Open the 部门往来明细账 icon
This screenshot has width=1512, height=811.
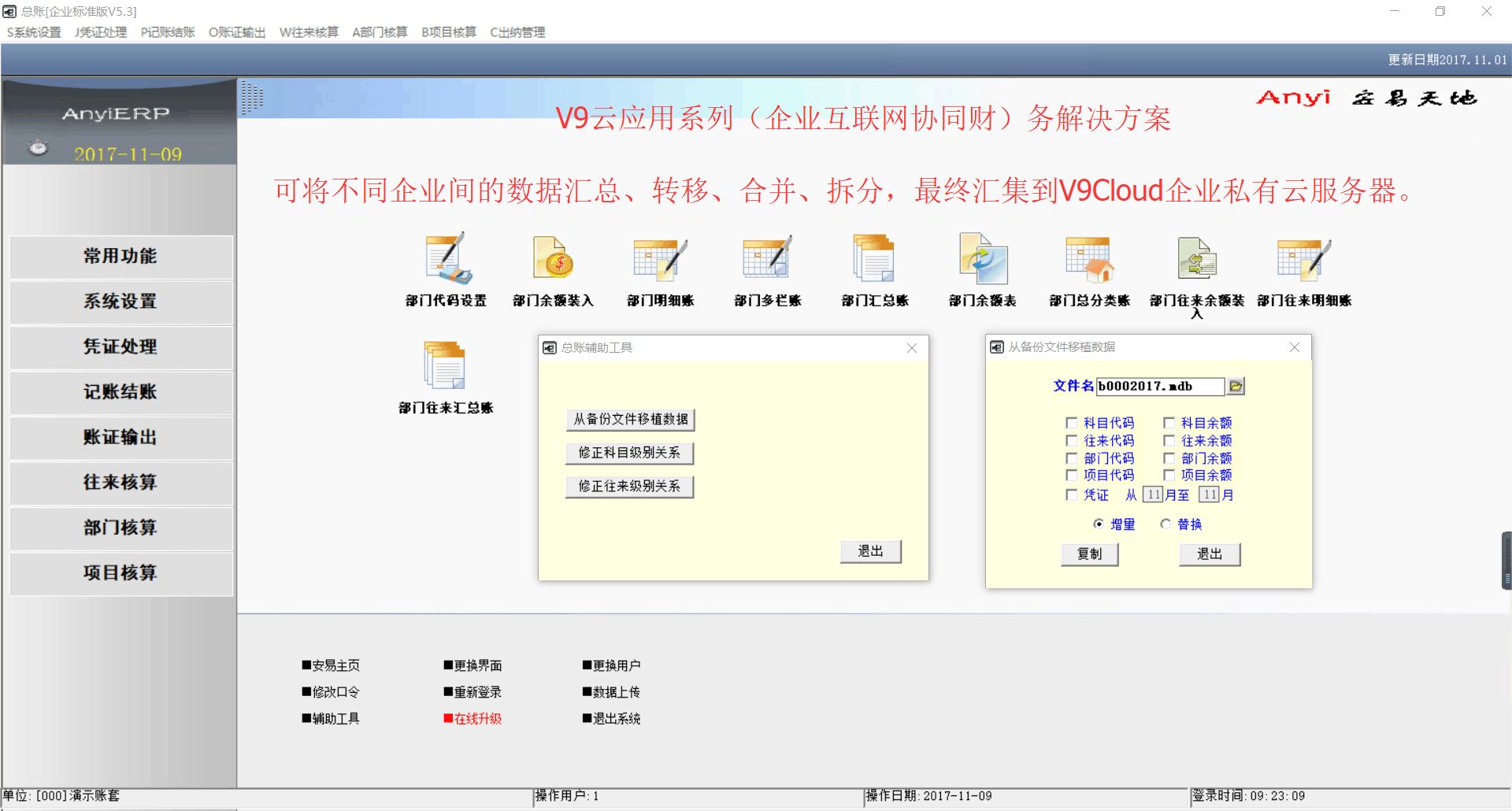1304,259
